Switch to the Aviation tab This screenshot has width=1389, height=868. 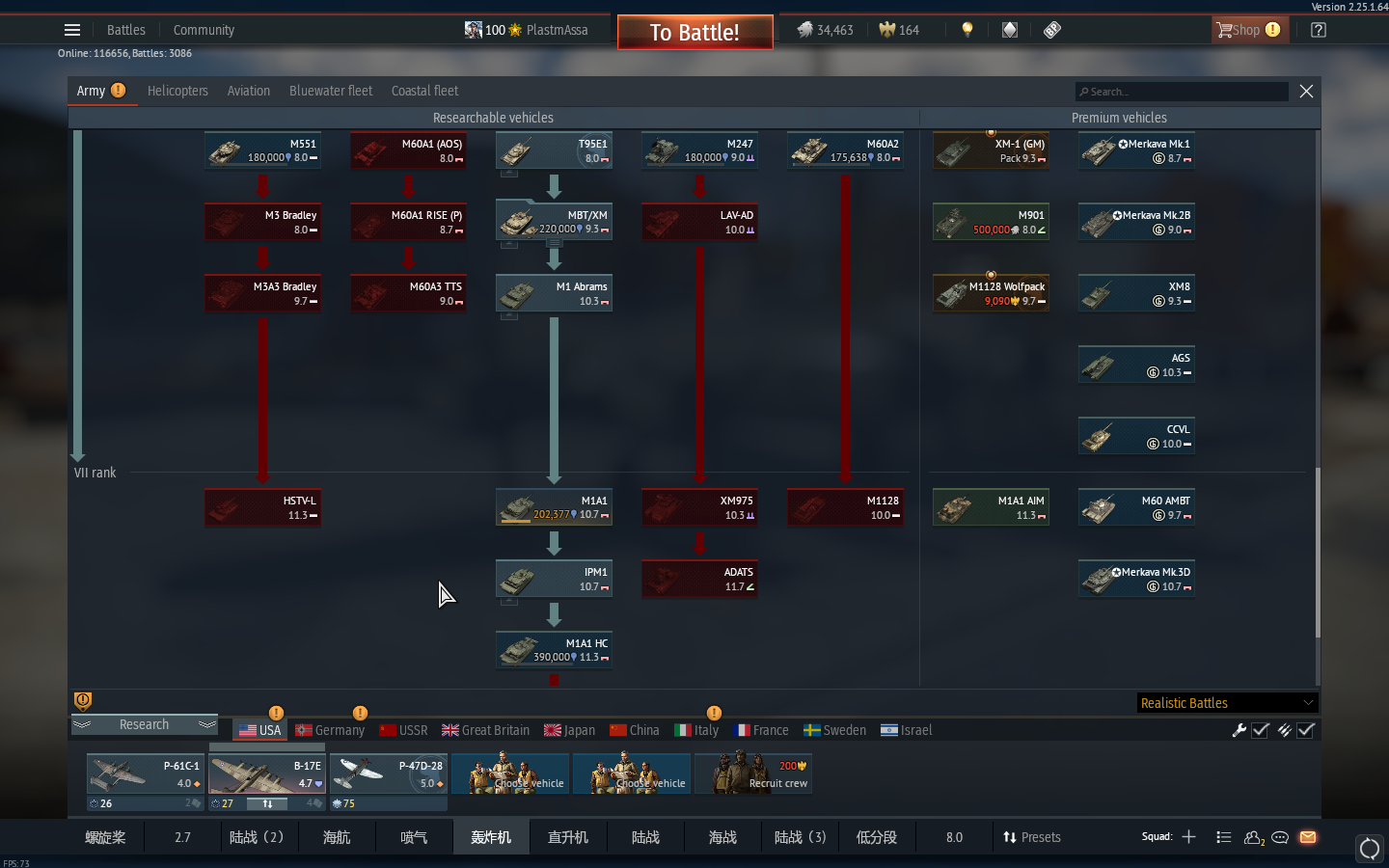[249, 91]
